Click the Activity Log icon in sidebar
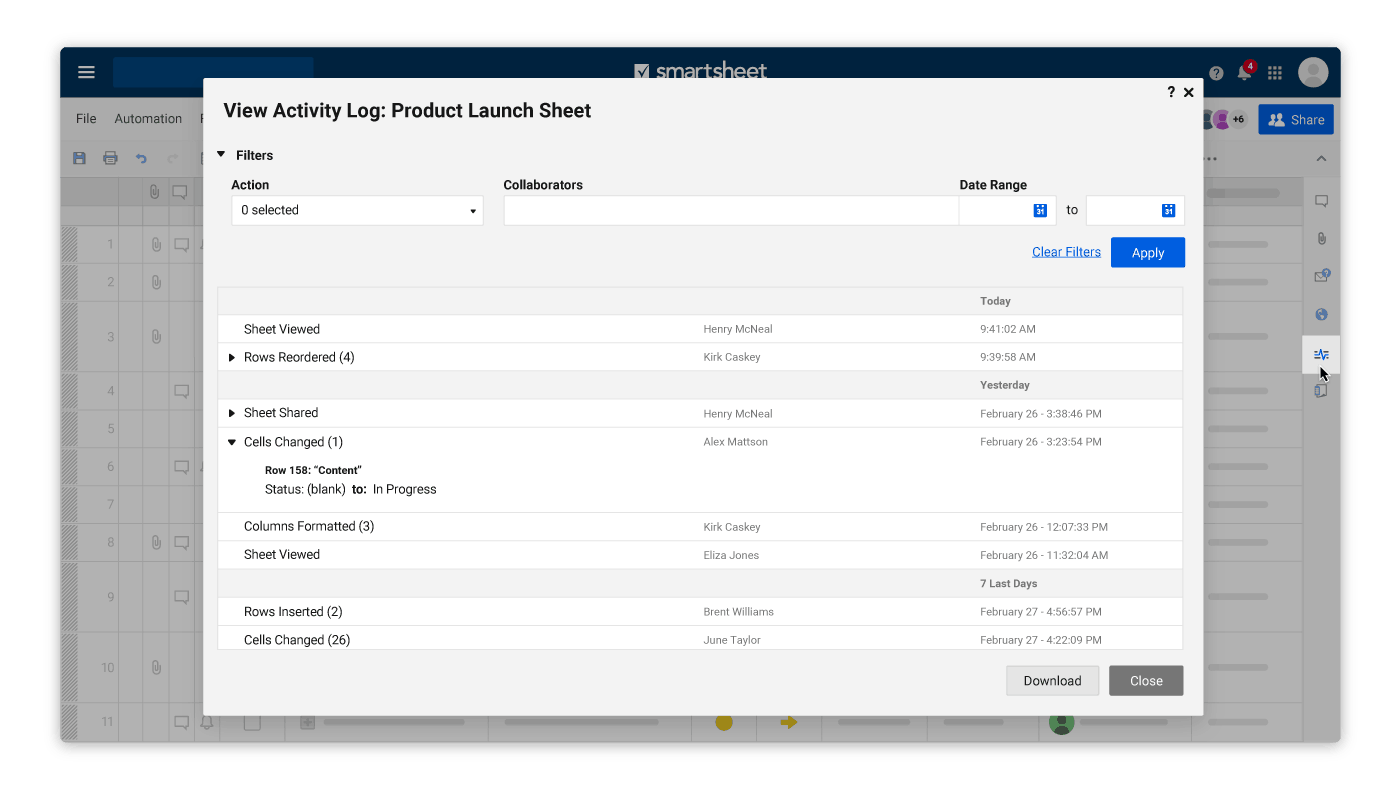 click(x=1321, y=354)
